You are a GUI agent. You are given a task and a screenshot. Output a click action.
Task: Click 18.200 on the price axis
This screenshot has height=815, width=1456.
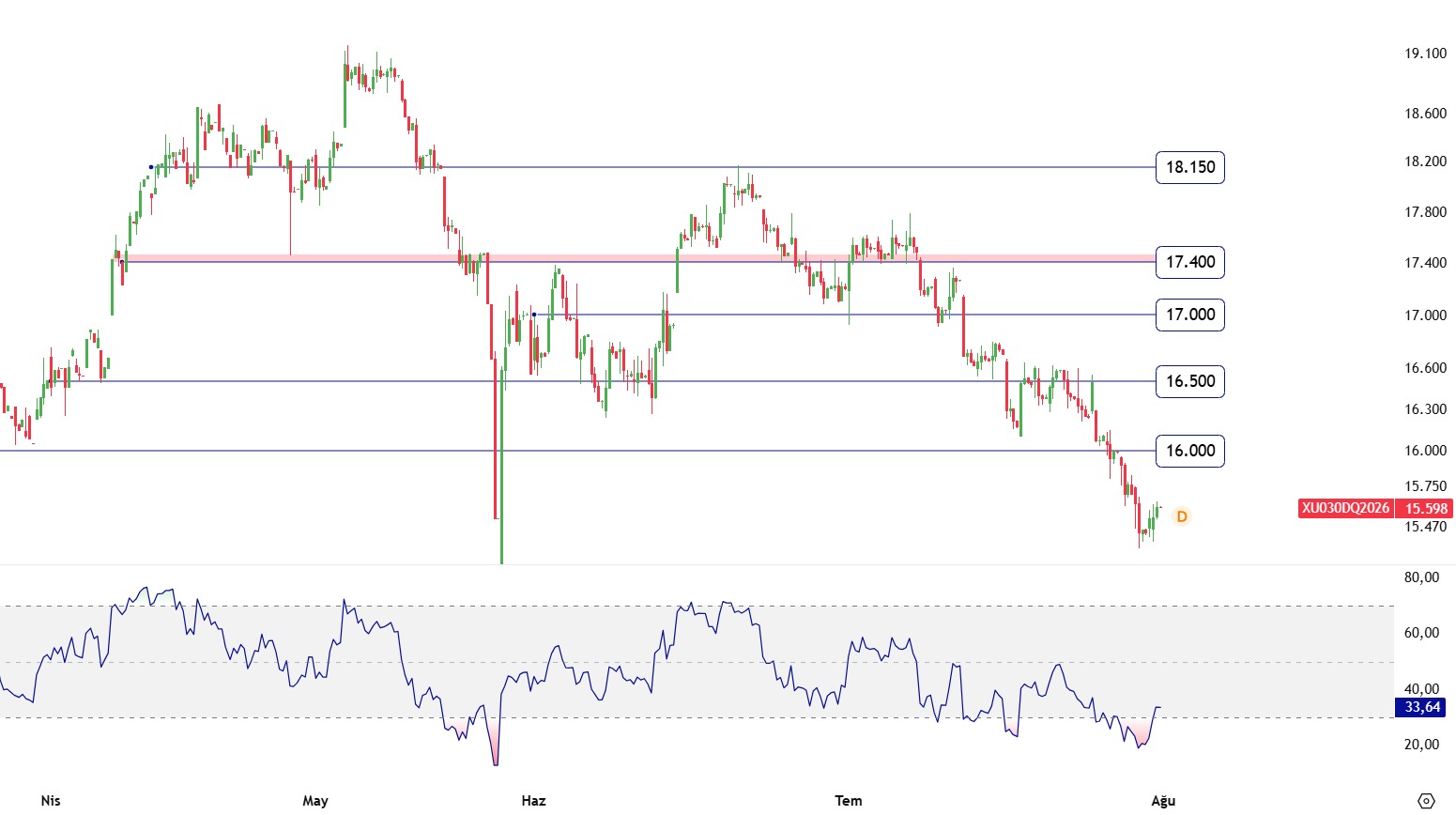coord(1425,161)
